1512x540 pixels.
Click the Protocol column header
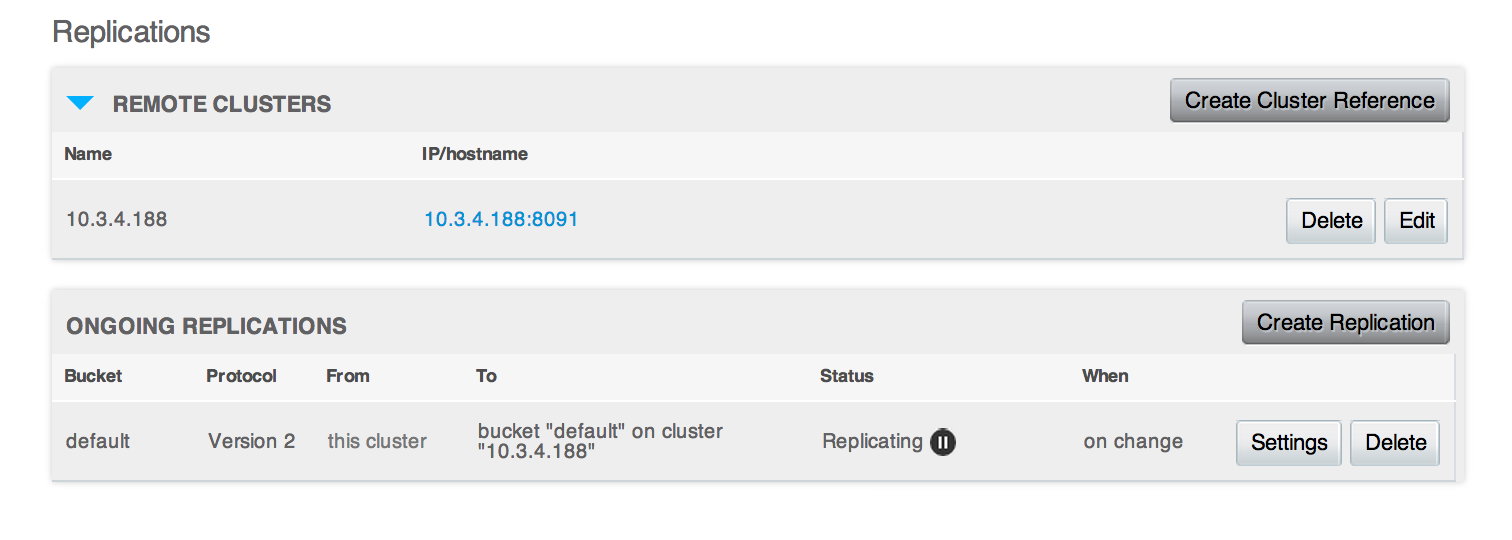241,376
